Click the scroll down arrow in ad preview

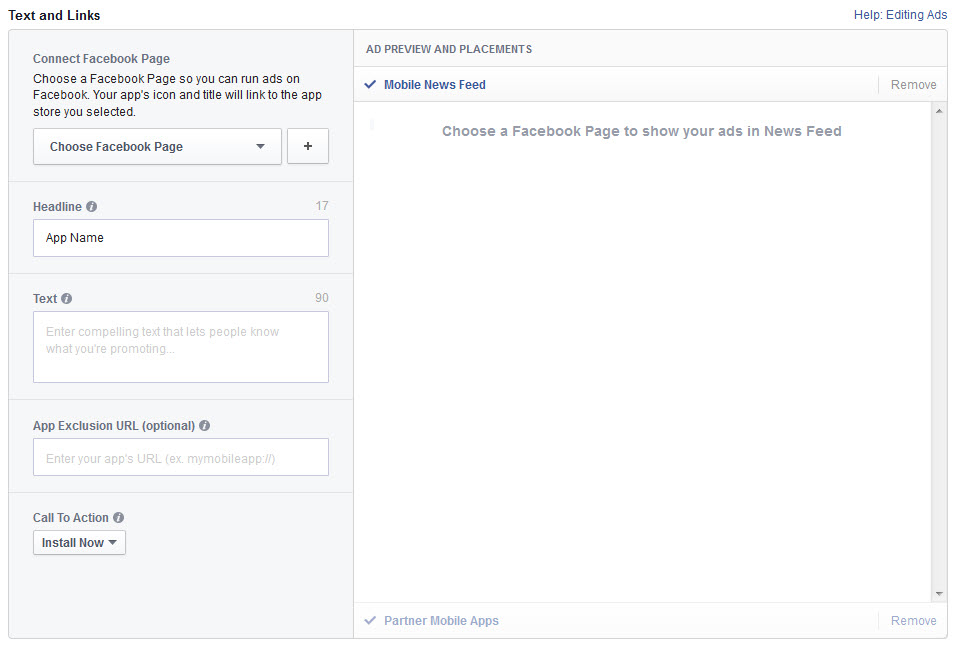[939, 593]
